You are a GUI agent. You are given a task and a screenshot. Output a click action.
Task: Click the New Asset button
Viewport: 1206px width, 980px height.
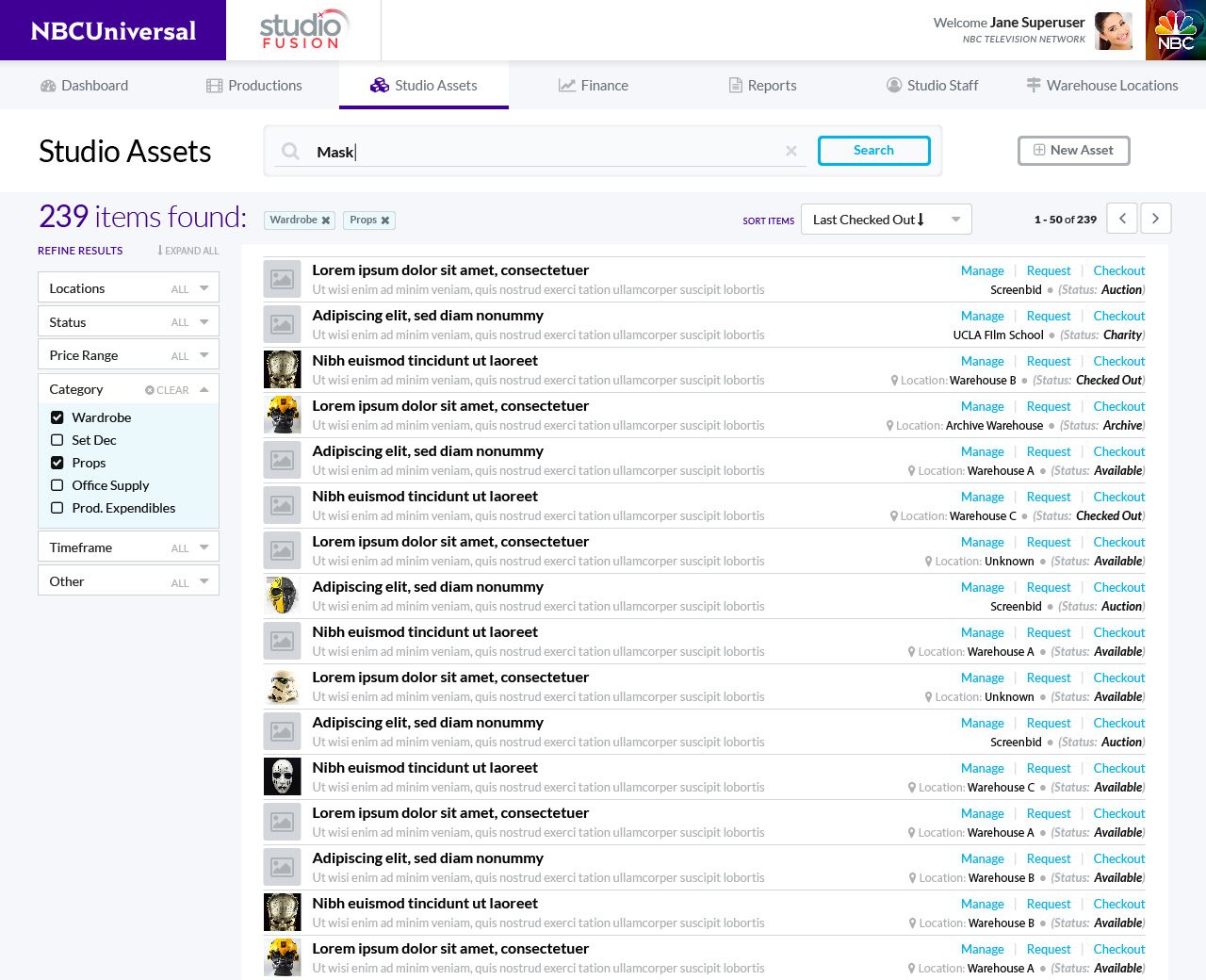(1074, 151)
